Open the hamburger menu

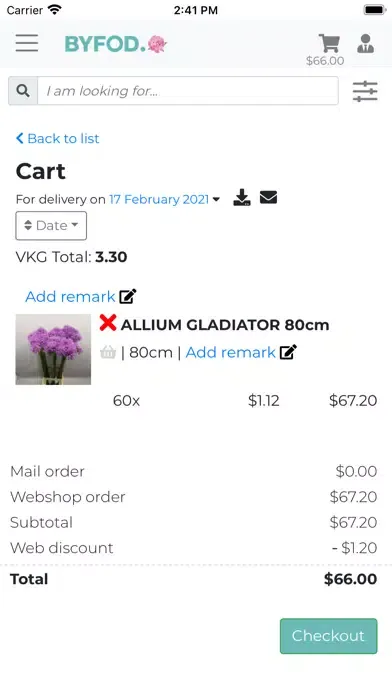coord(27,43)
